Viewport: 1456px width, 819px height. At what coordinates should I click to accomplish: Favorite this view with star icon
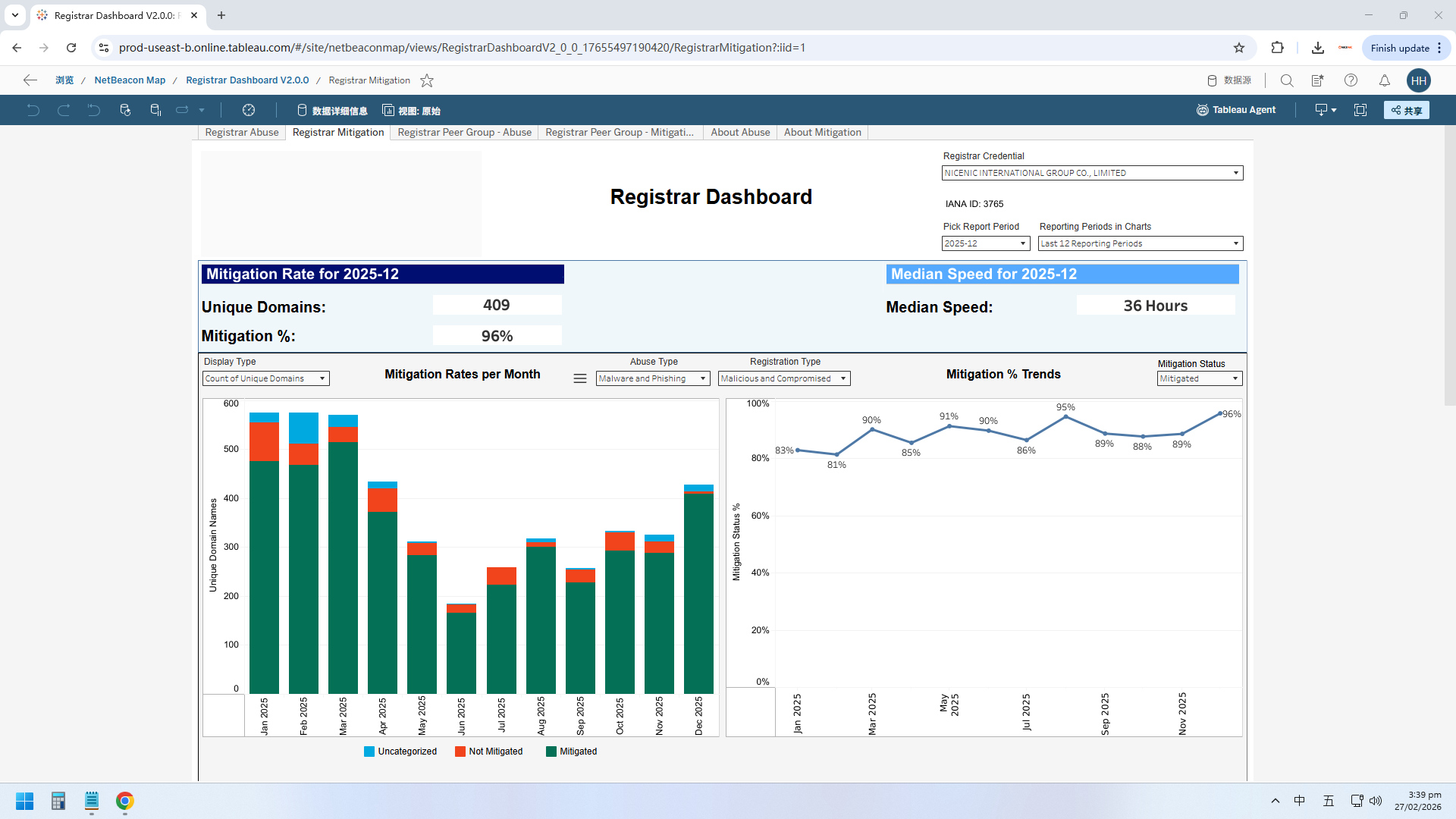tap(427, 80)
